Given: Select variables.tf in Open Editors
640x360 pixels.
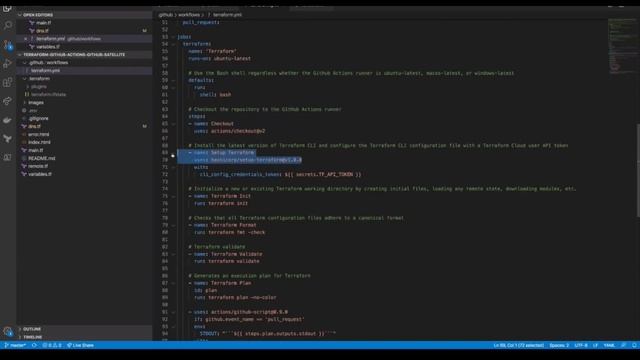Looking at the screenshot, I should [x=48, y=47].
